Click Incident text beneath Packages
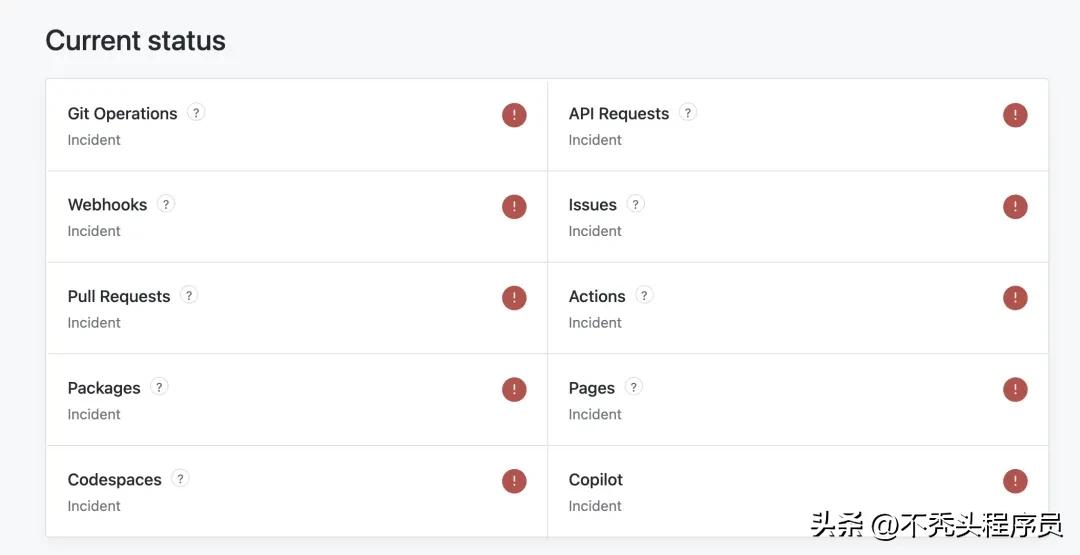The height and width of the screenshot is (555, 1080). click(x=94, y=415)
